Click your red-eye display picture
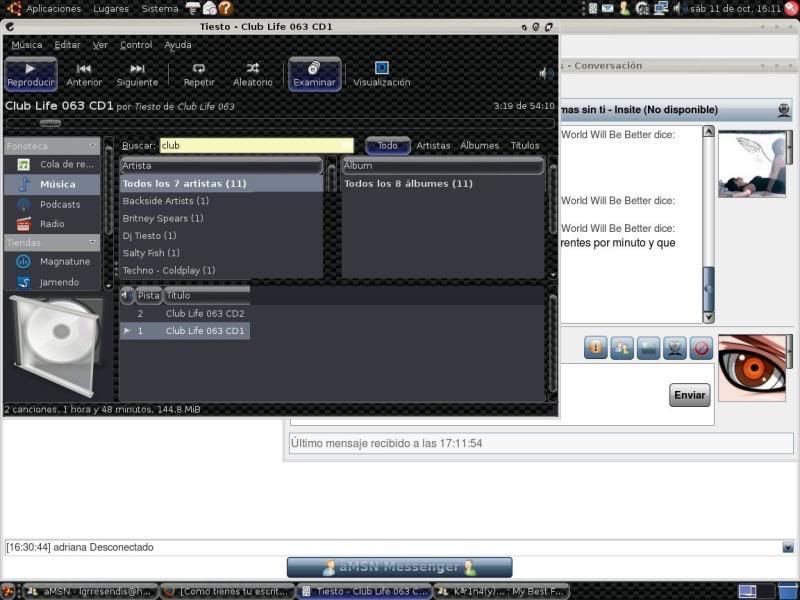Image resolution: width=800 pixels, height=600 pixels. [752, 368]
